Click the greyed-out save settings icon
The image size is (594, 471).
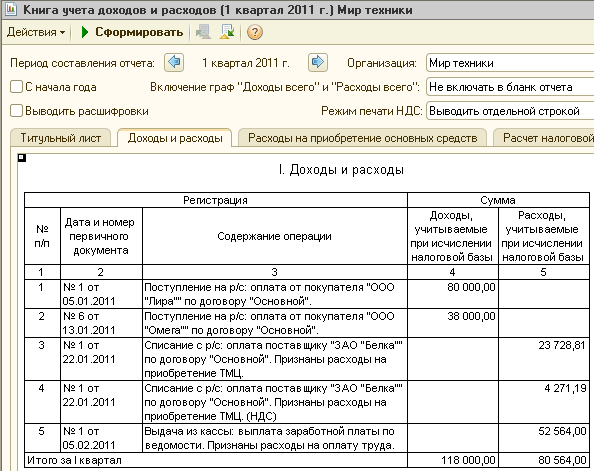click(x=203, y=32)
